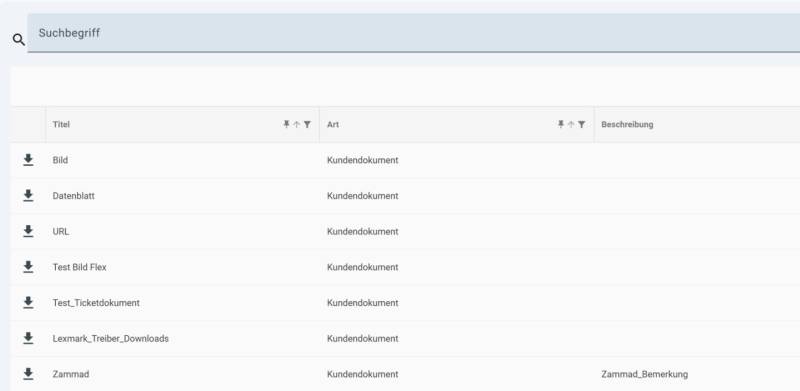Screen dimensions: 800x391
Task: Sort ascending by Titel column
Action: pyautogui.click(x=296, y=124)
